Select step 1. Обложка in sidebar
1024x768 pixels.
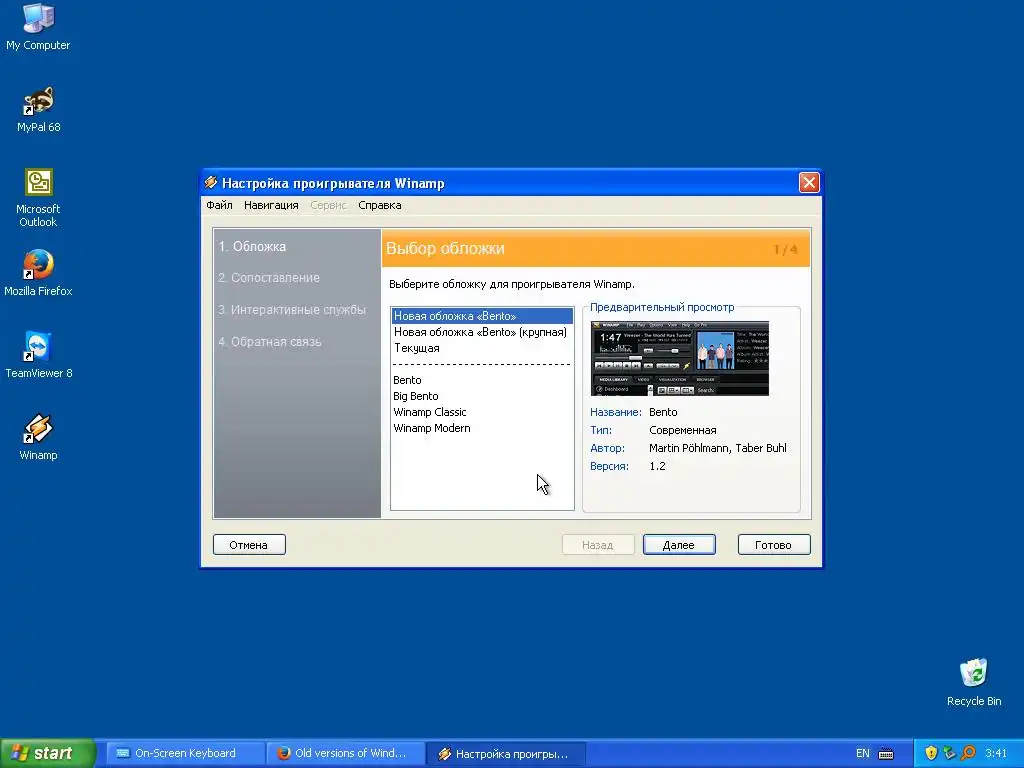252,247
